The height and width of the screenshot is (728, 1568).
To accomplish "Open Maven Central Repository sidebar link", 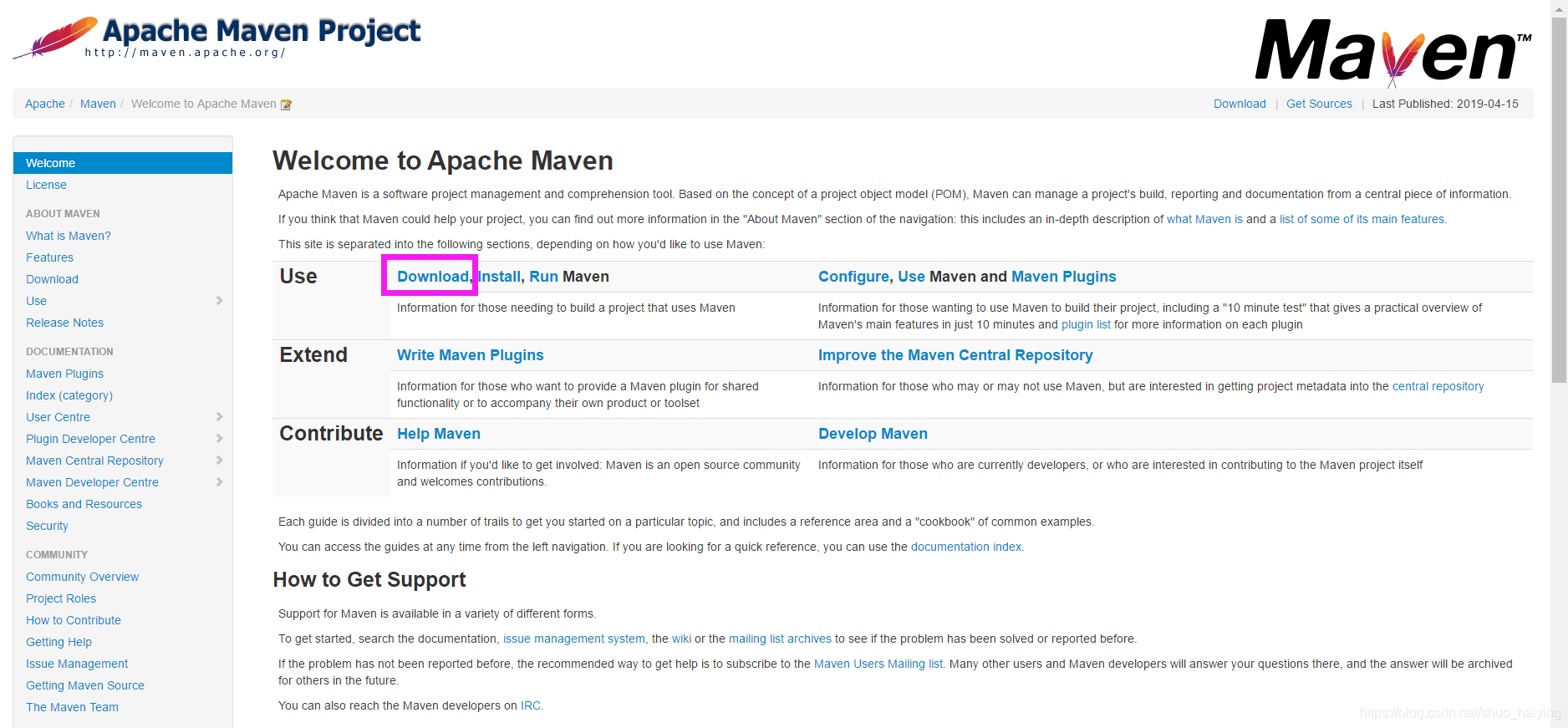I will (94, 461).
